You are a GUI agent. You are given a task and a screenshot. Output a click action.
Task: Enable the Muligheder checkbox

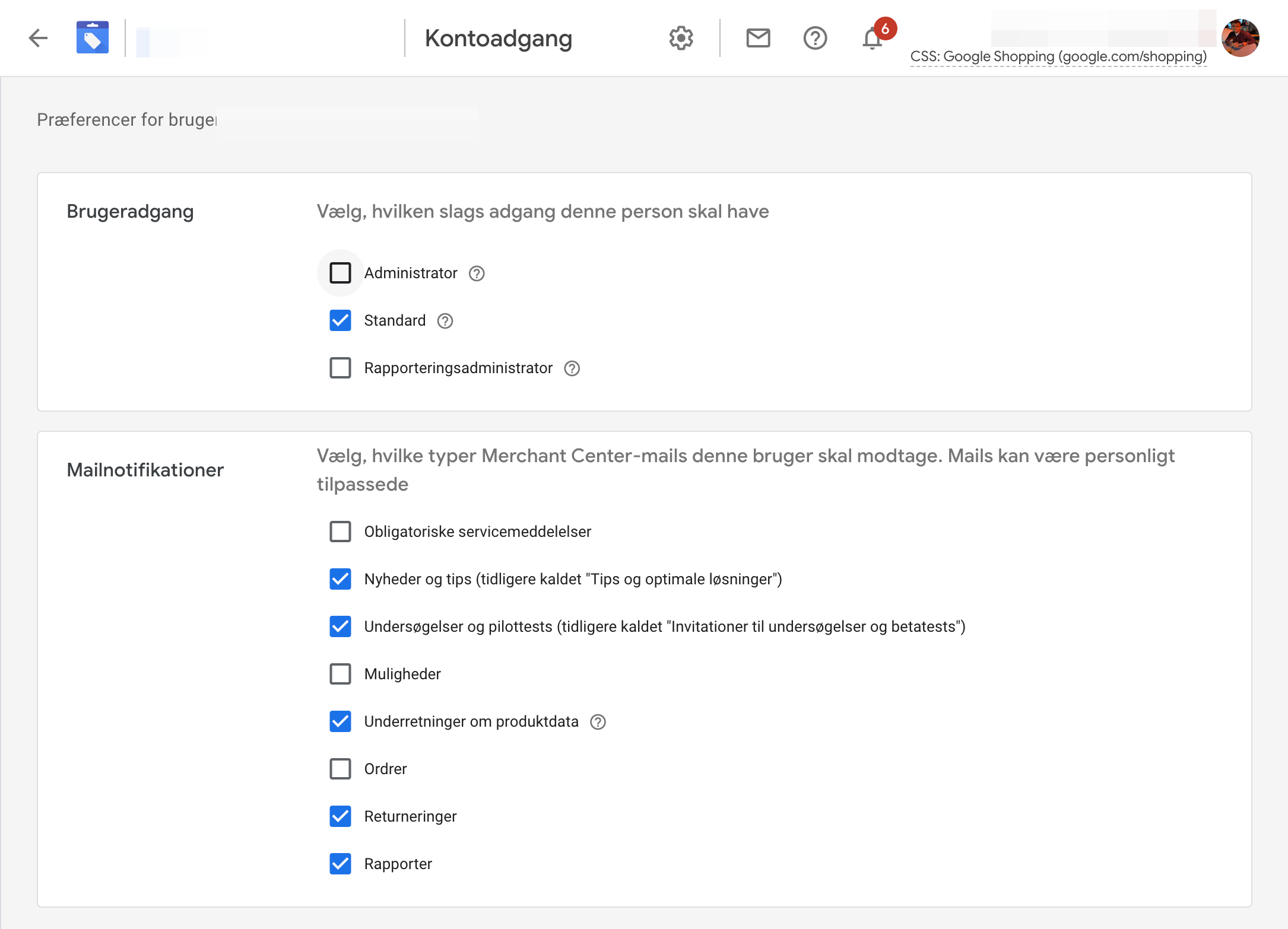340,674
